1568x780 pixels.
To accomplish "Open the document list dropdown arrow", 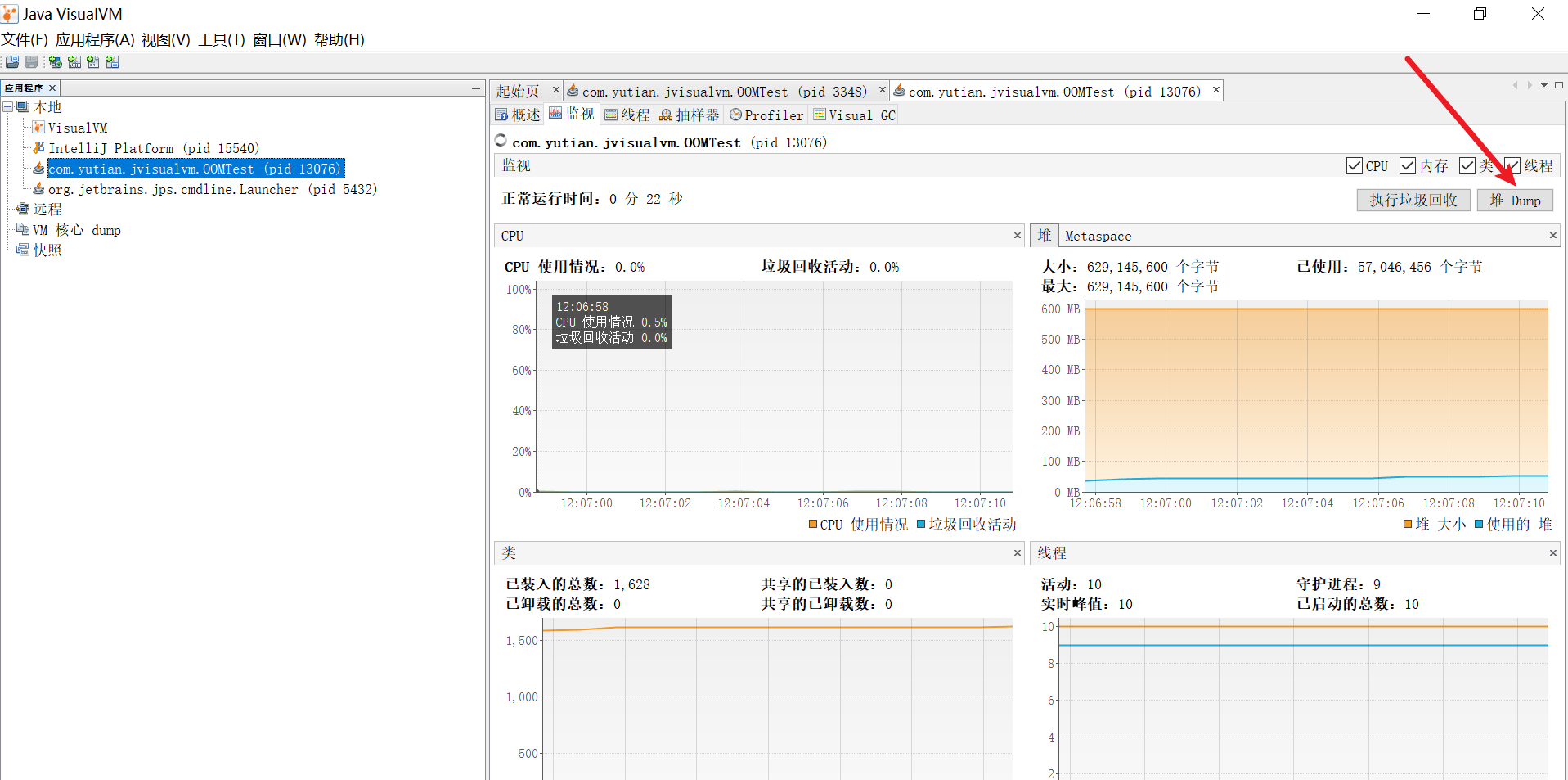I will click(1544, 85).
